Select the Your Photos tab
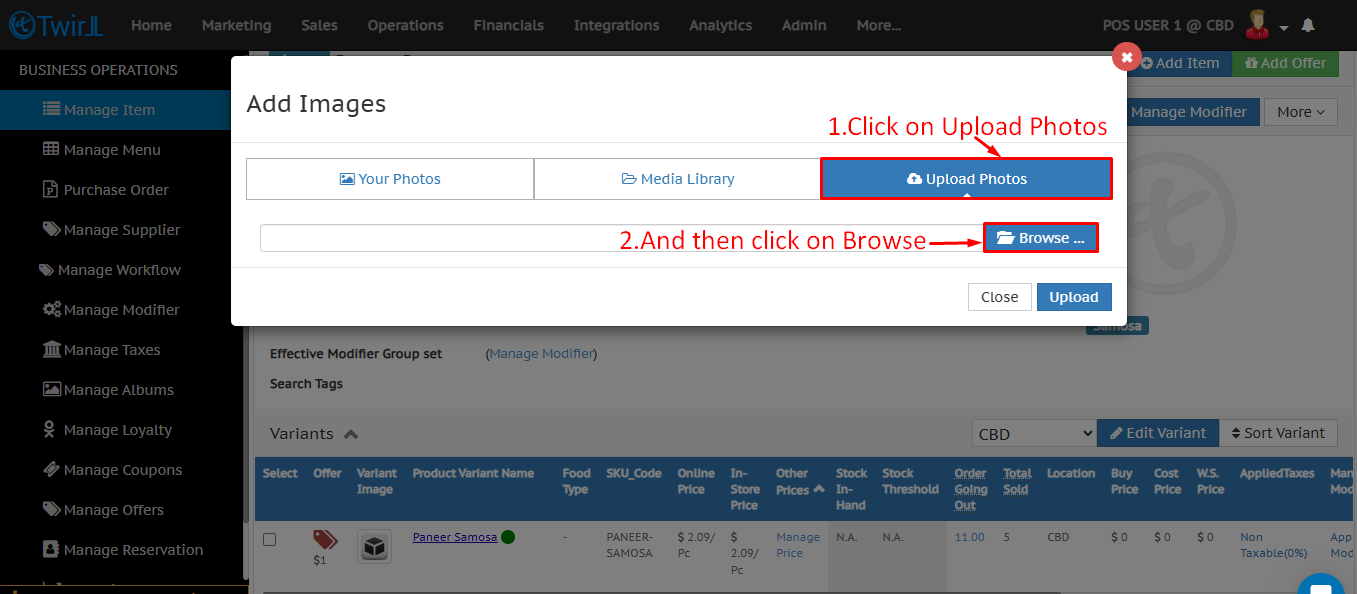Screen dimensions: 1357x594 point(389,179)
